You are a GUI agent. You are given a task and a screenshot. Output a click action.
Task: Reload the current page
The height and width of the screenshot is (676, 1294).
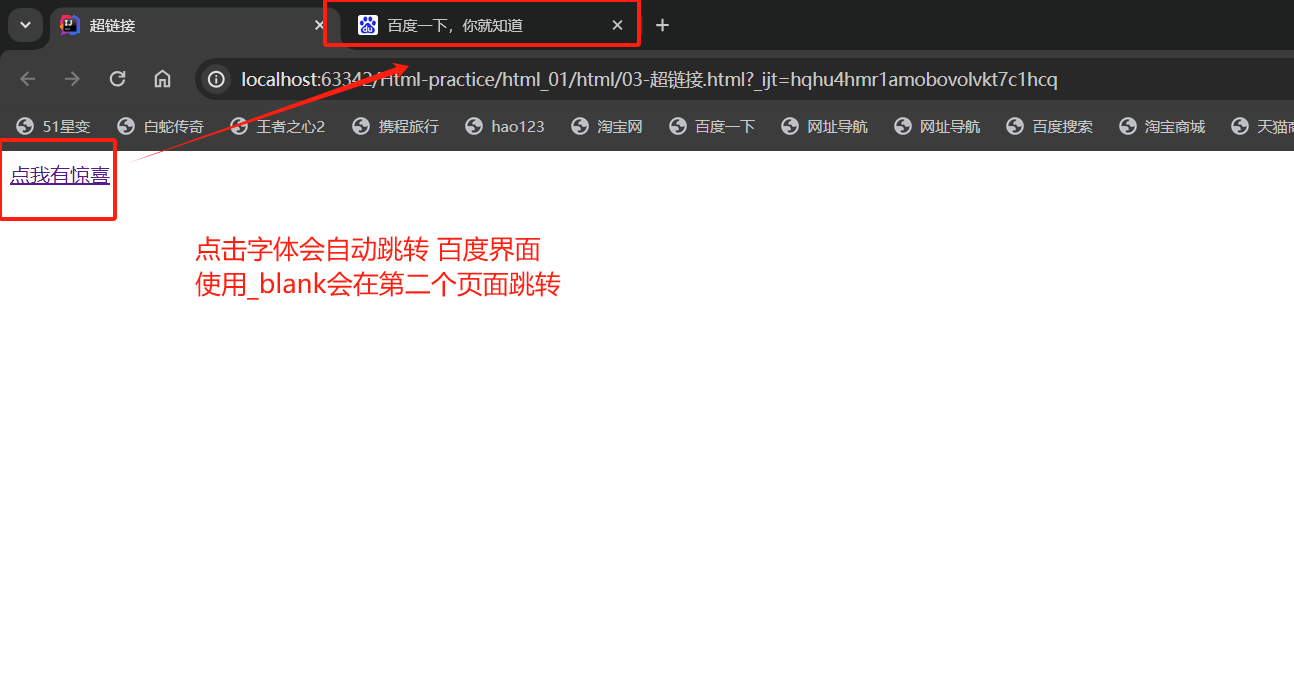coord(117,79)
